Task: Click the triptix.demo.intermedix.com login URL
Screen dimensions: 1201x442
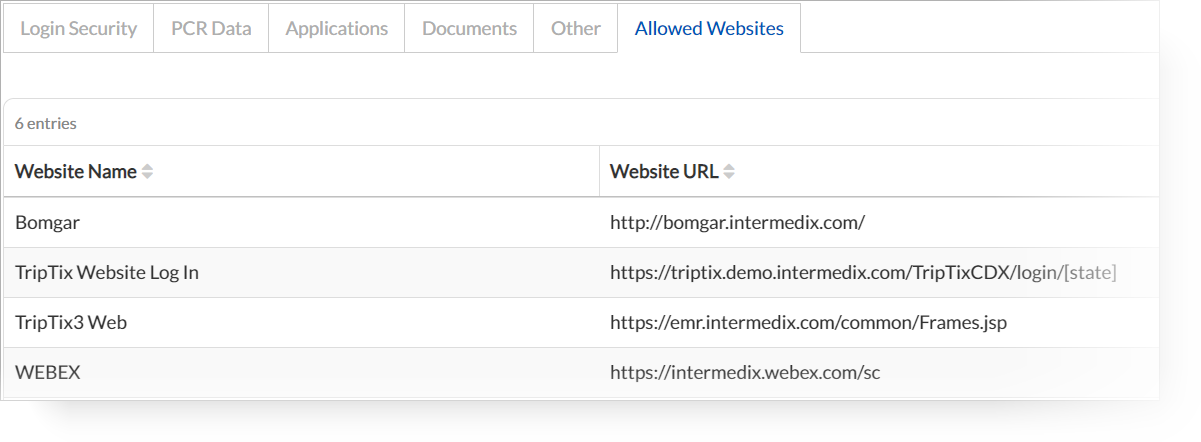Action: coord(863,273)
